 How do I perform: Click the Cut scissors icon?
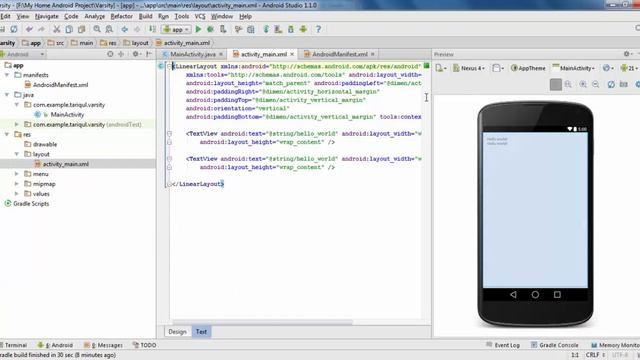tap(57, 29)
